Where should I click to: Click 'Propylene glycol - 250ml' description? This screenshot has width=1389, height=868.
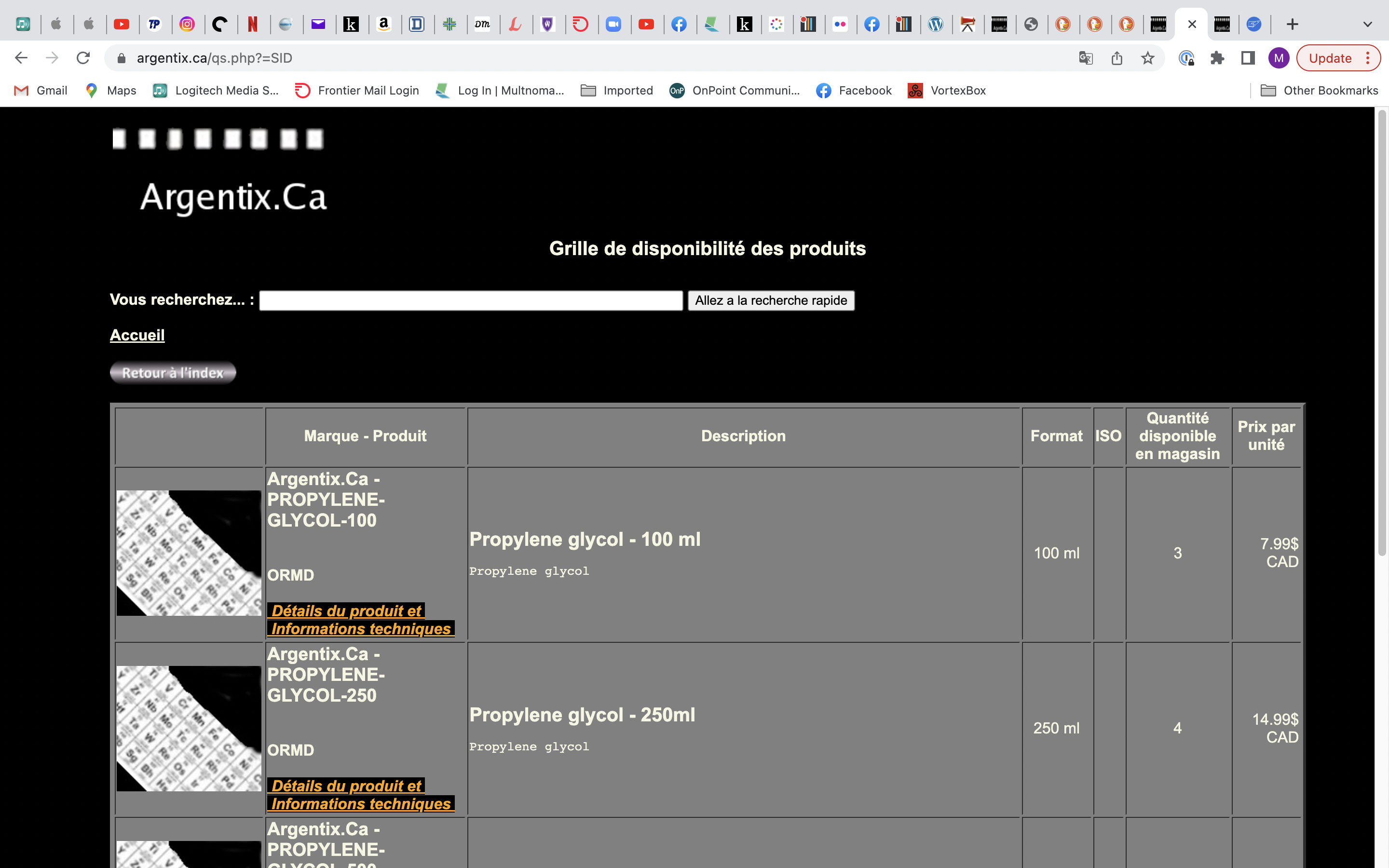point(582,715)
